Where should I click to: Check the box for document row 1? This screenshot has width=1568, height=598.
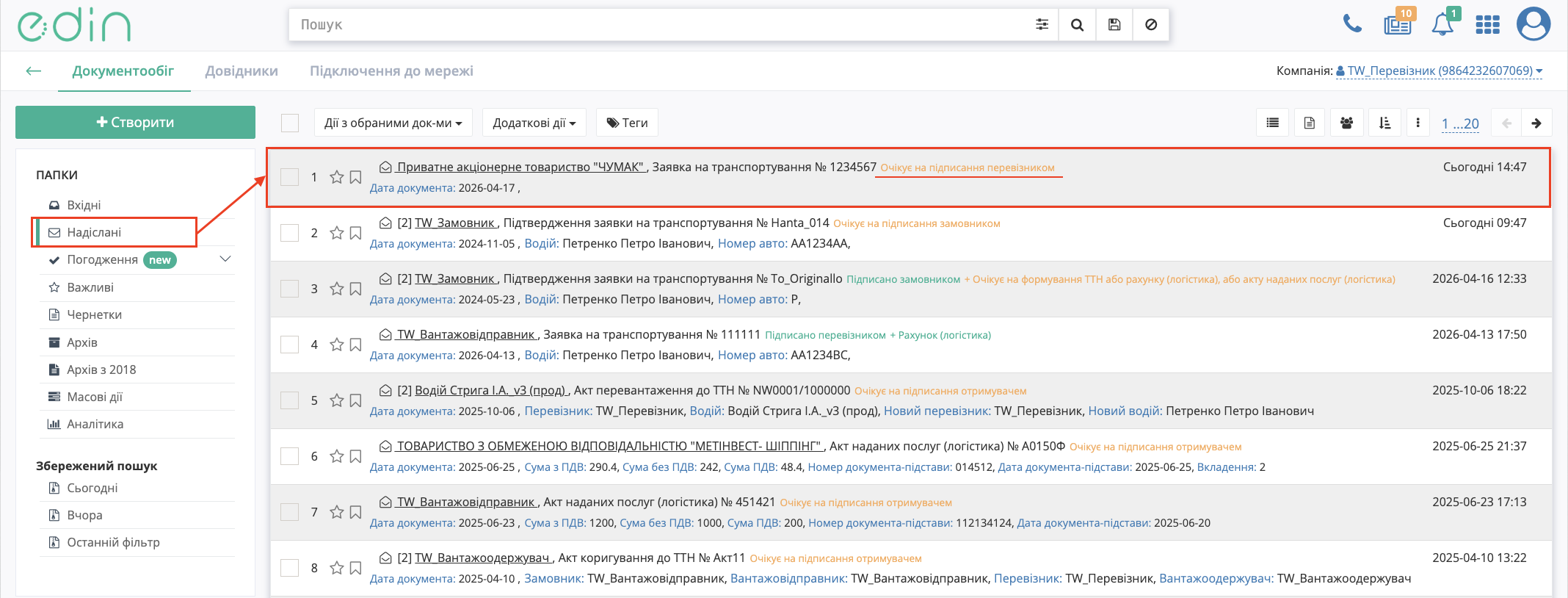point(290,177)
